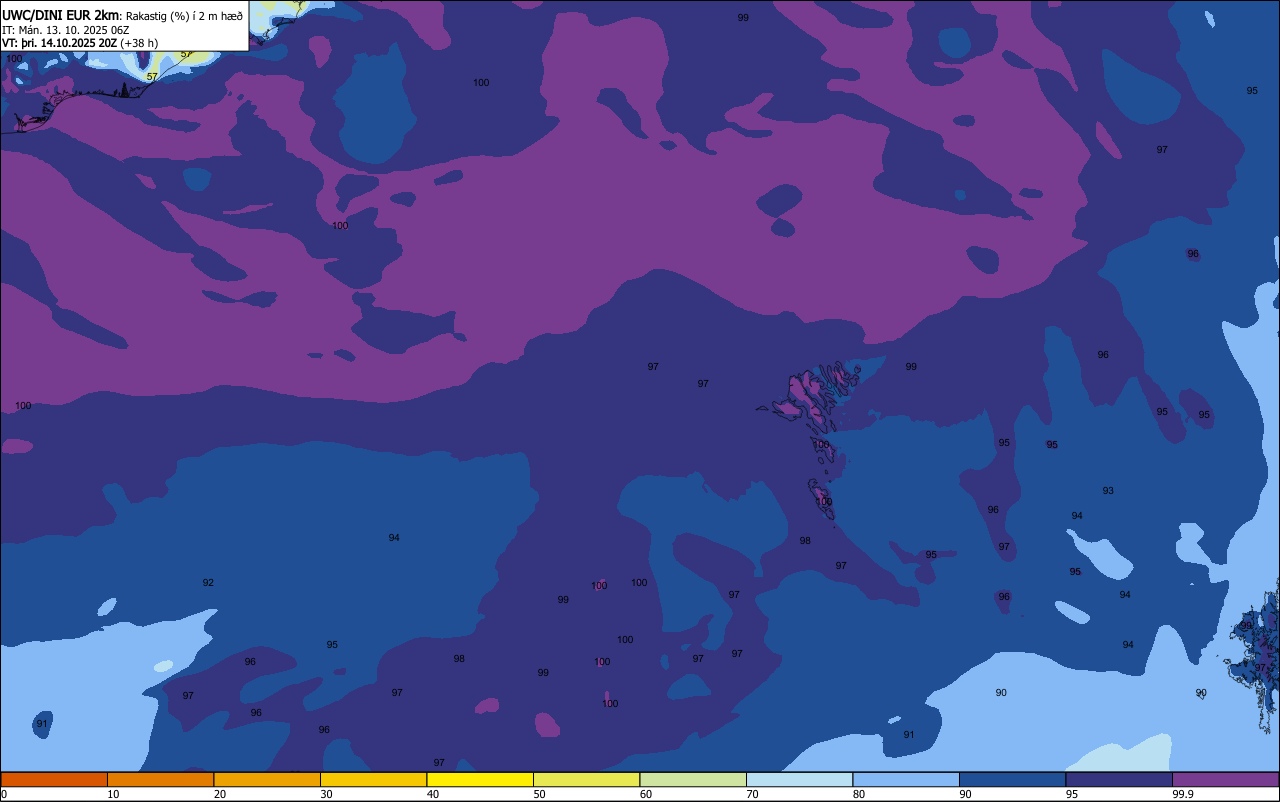
Task: Click the "93" humidity value on map
Action: coord(1108,491)
